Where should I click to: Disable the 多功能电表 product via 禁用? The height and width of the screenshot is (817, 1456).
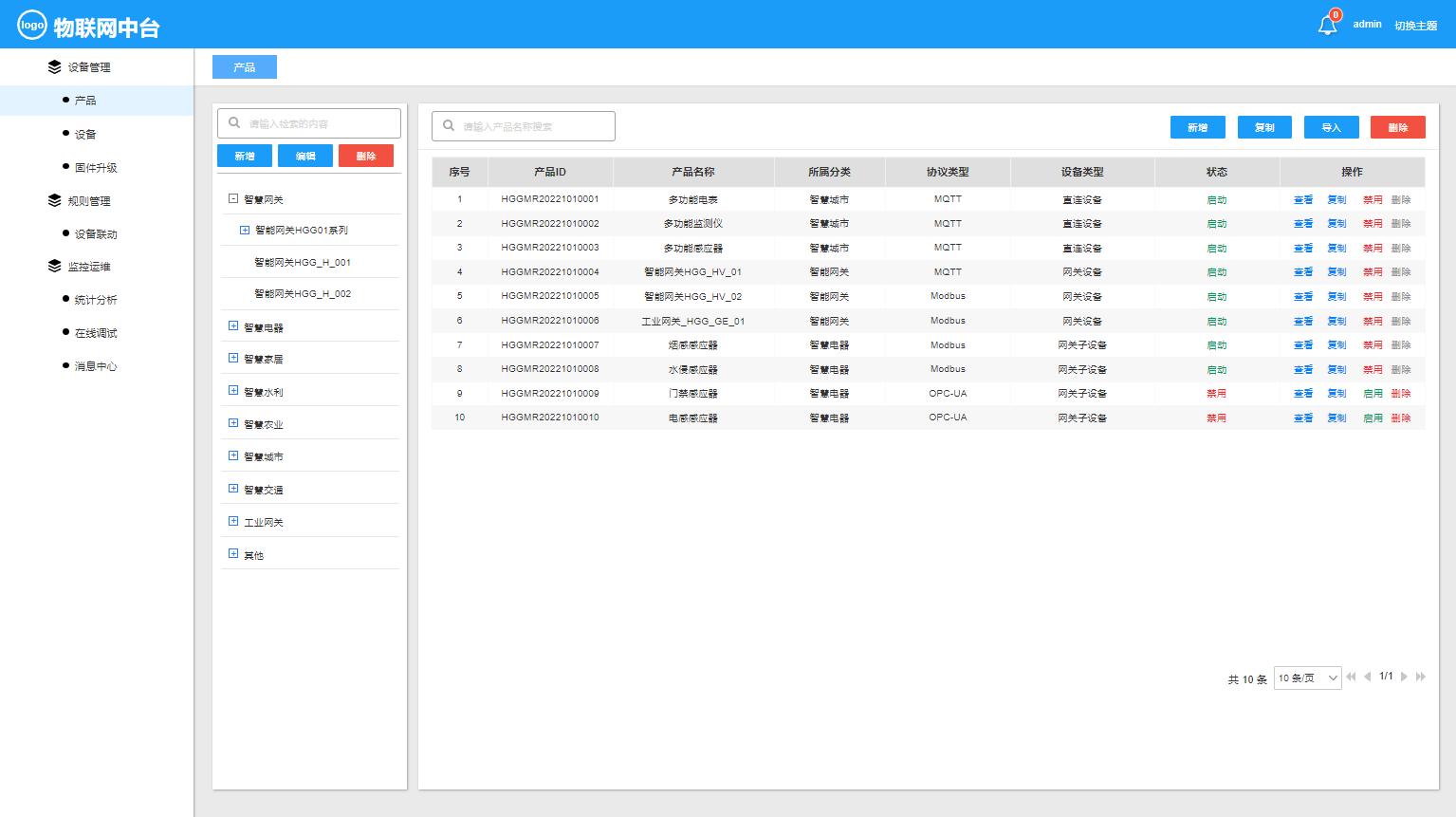tap(1372, 199)
